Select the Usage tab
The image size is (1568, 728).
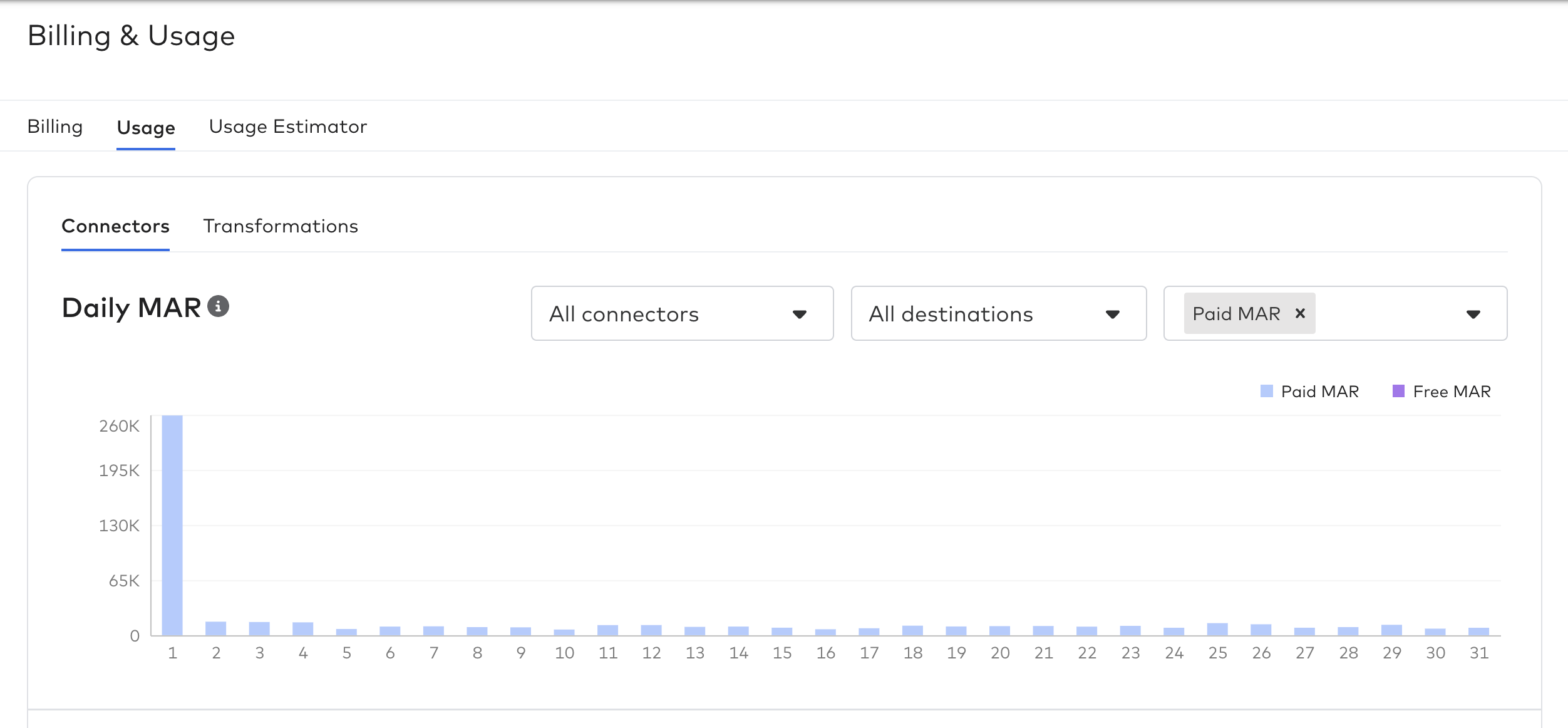point(146,128)
